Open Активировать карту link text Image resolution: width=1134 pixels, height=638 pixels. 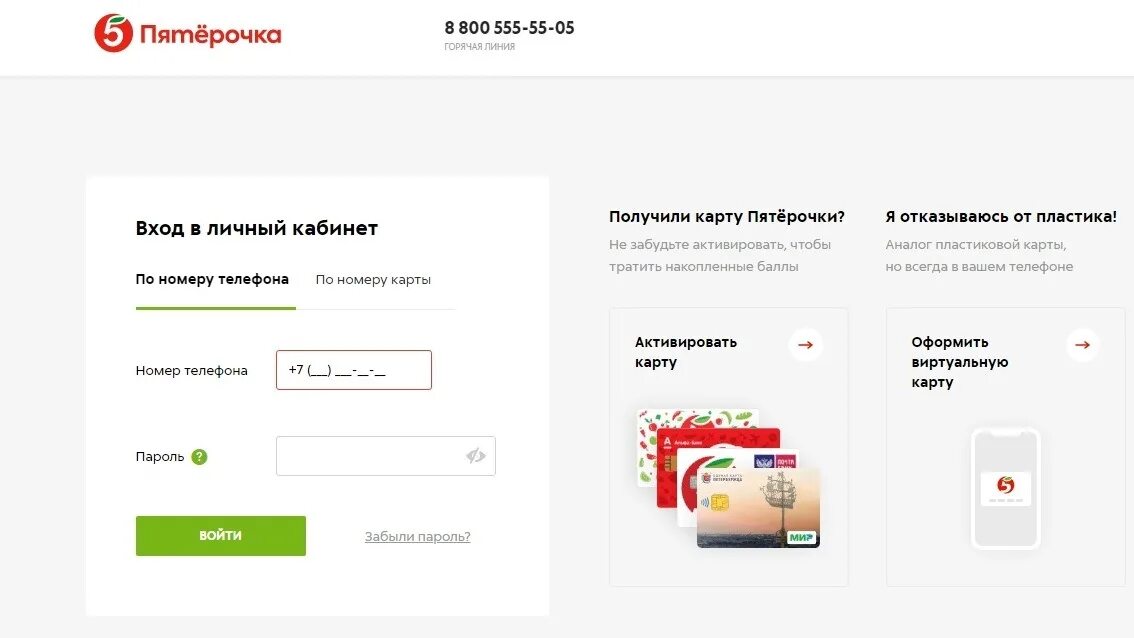[686, 352]
